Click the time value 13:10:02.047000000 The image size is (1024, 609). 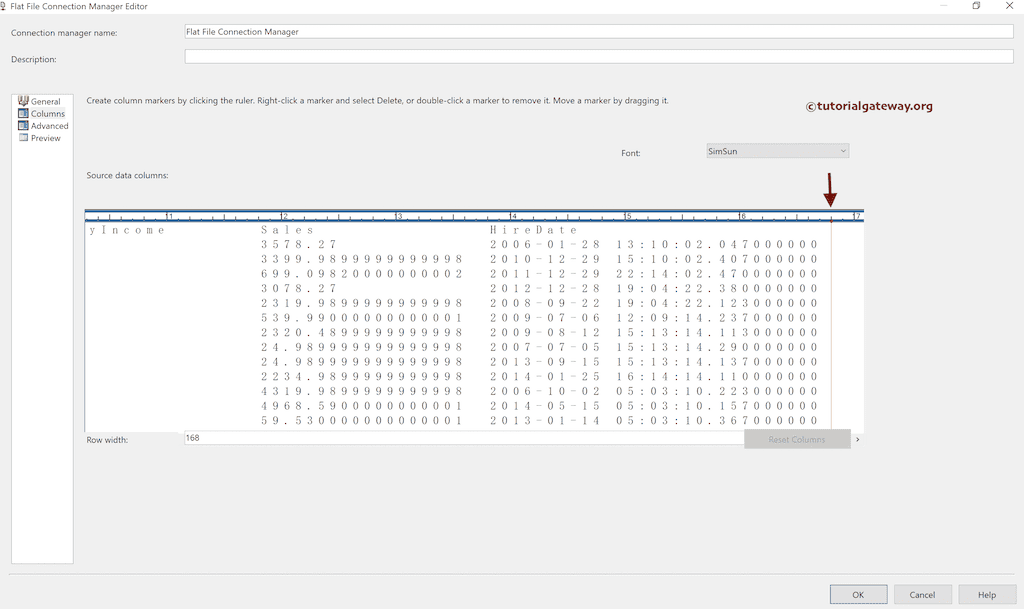click(716, 244)
